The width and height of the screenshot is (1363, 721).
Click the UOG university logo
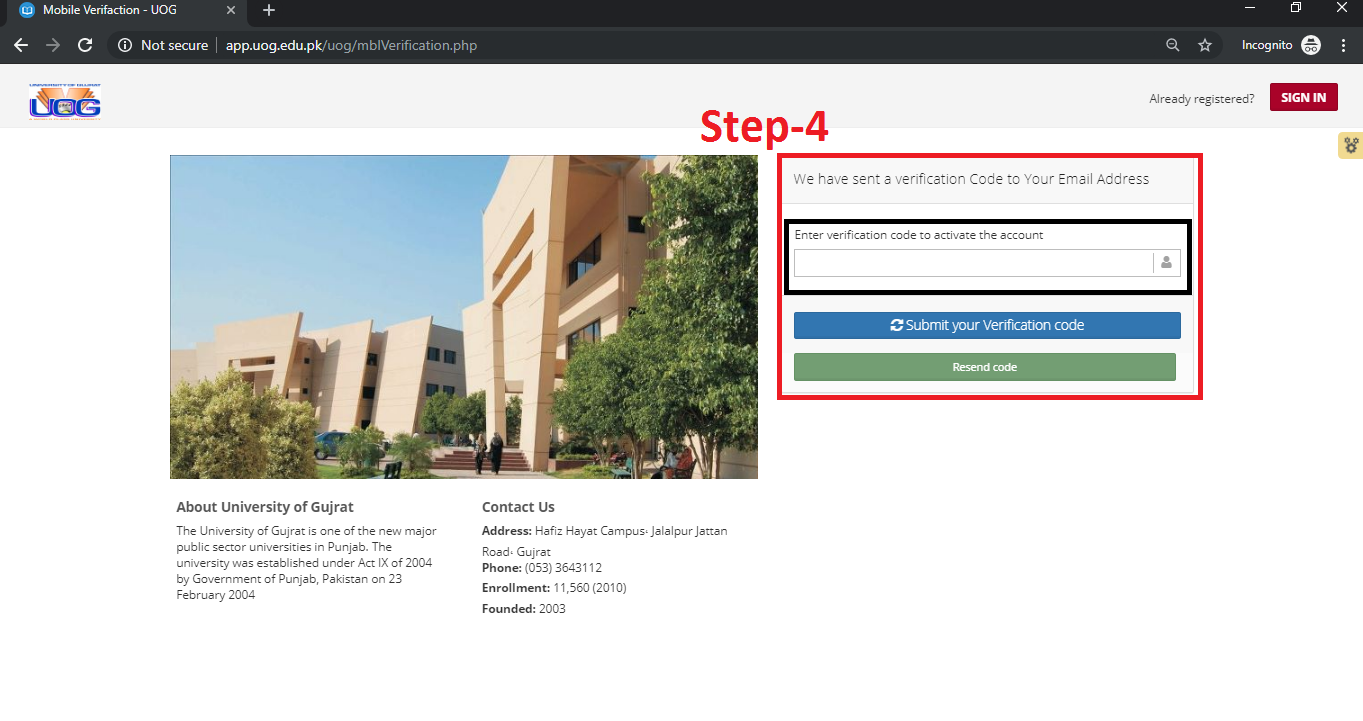[64, 100]
